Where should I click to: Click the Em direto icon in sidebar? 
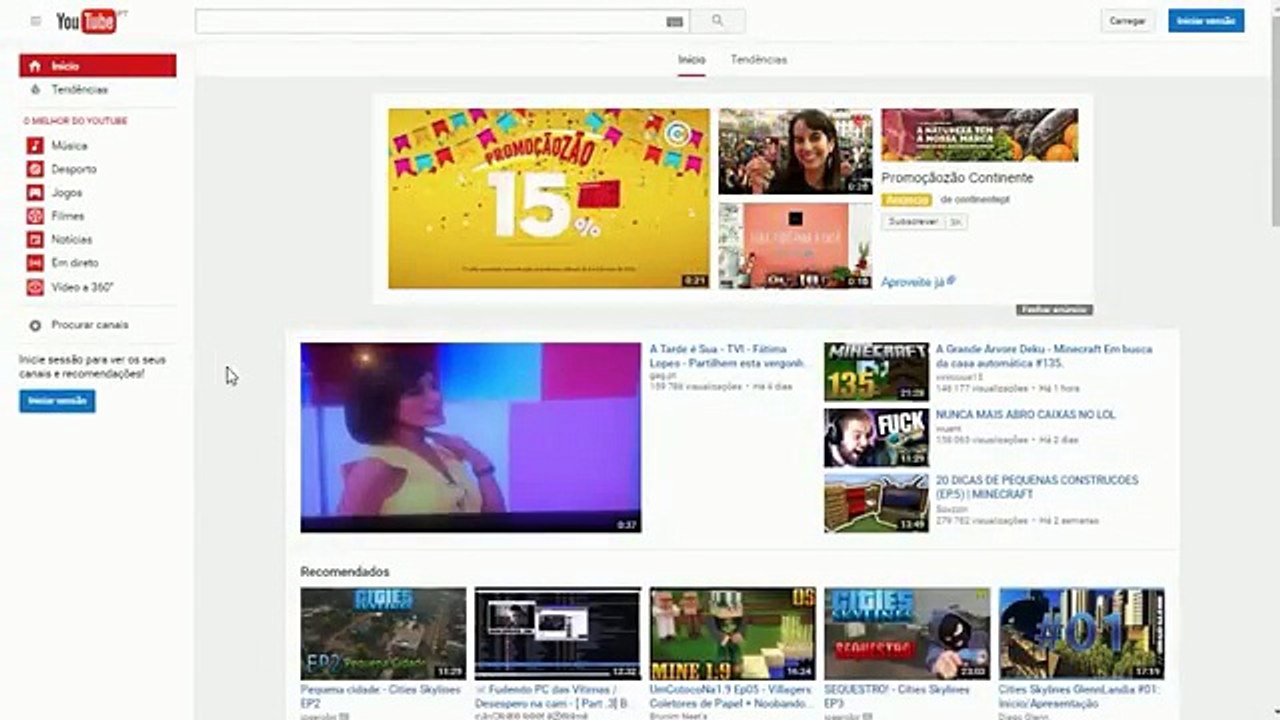35,263
